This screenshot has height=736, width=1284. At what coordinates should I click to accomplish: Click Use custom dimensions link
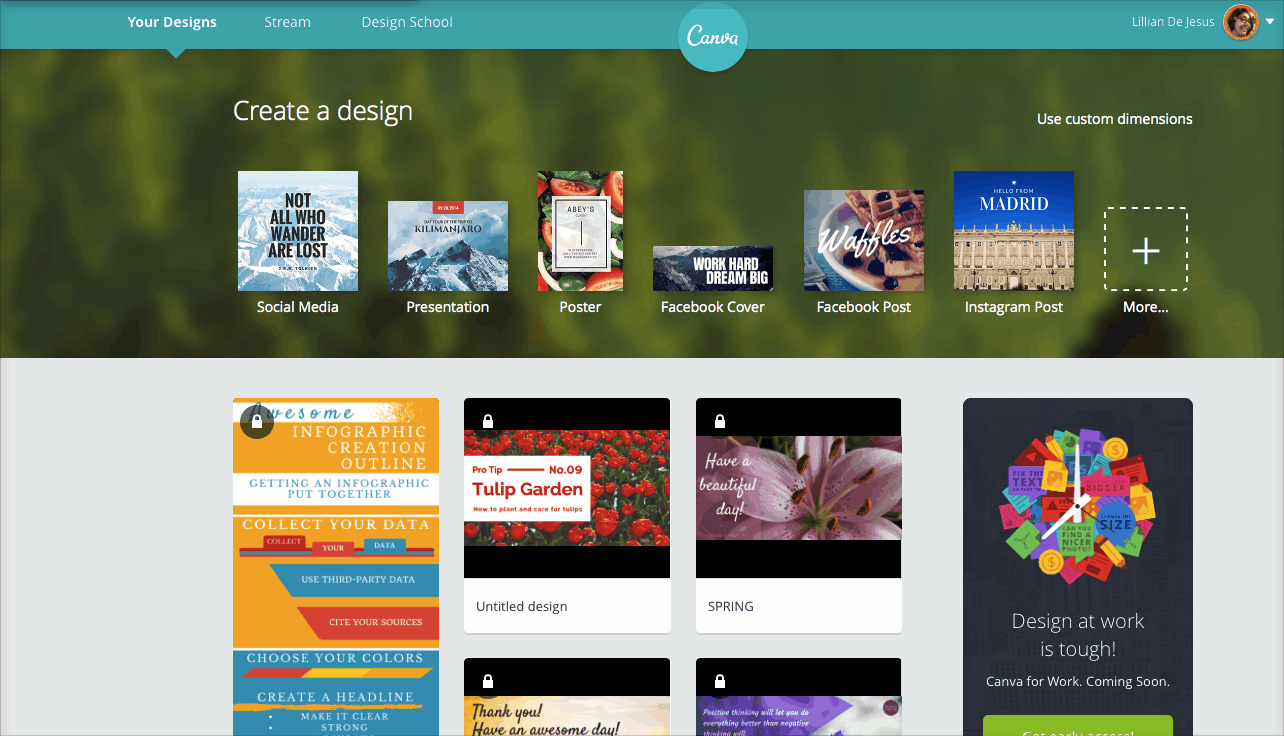[1115, 119]
